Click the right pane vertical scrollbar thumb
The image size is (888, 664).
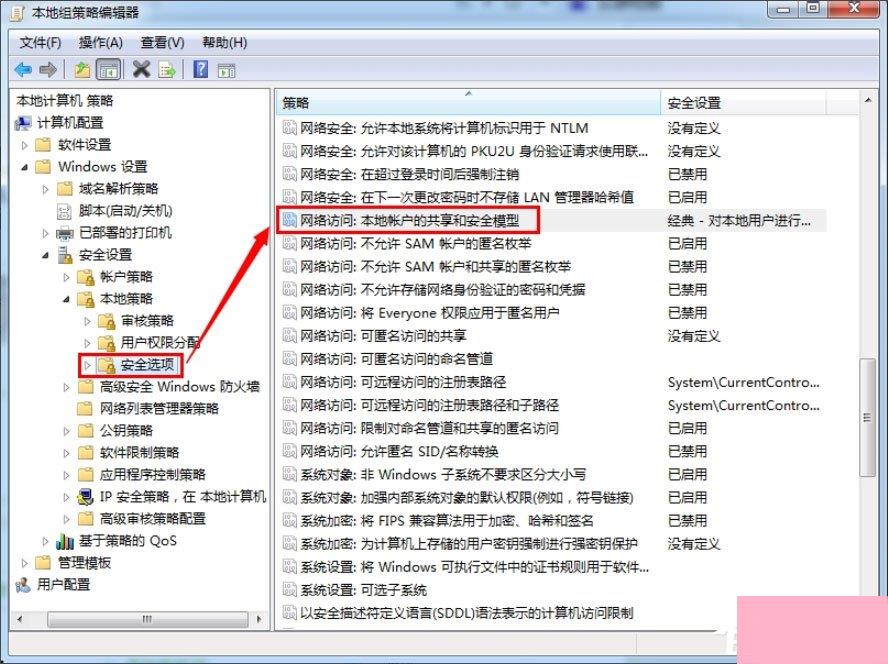pyautogui.click(x=867, y=418)
